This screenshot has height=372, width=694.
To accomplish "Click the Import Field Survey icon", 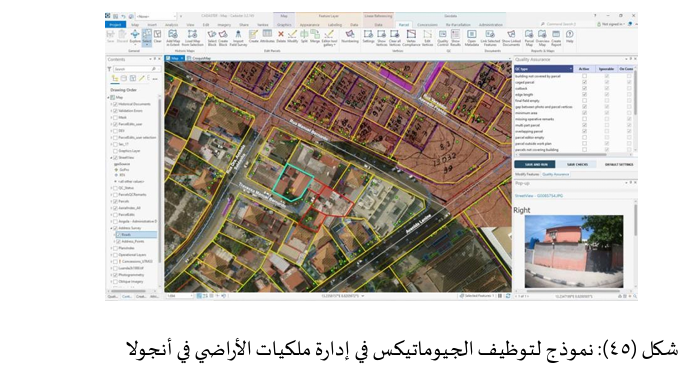I will (238, 38).
